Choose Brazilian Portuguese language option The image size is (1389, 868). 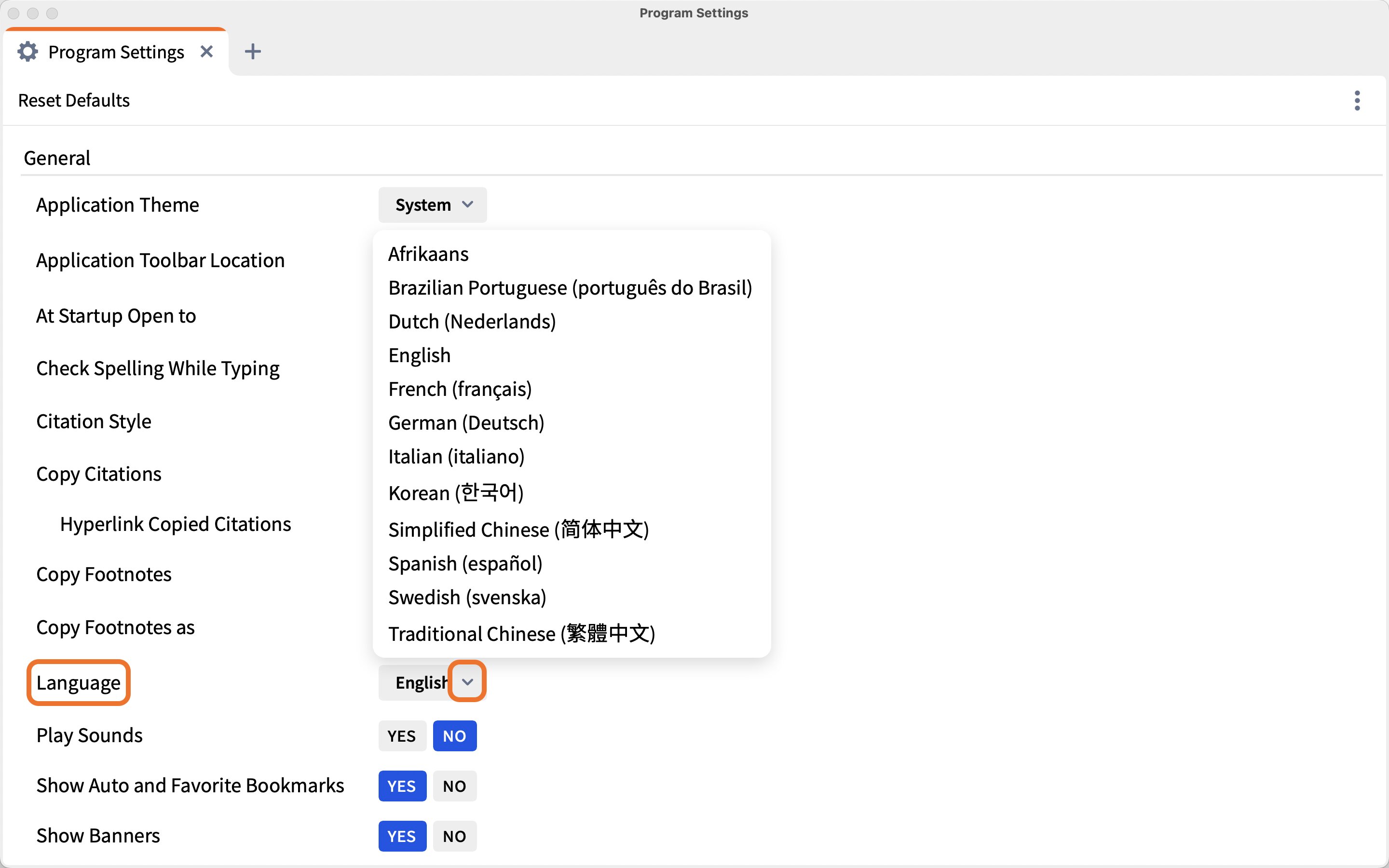tap(570, 287)
